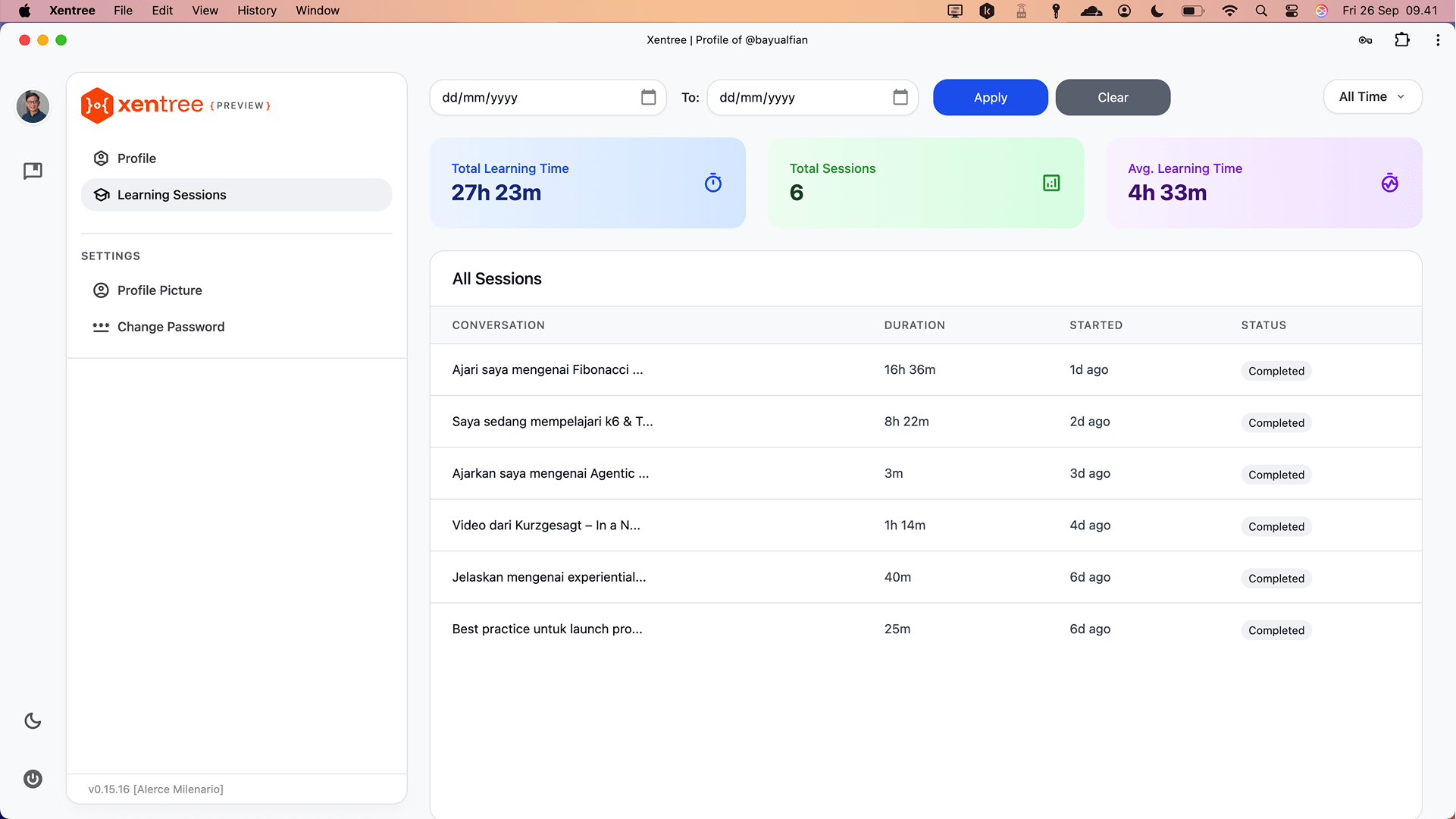This screenshot has height=819, width=1456.
Task: Click the key password icon in title bar
Action: coord(1365,40)
